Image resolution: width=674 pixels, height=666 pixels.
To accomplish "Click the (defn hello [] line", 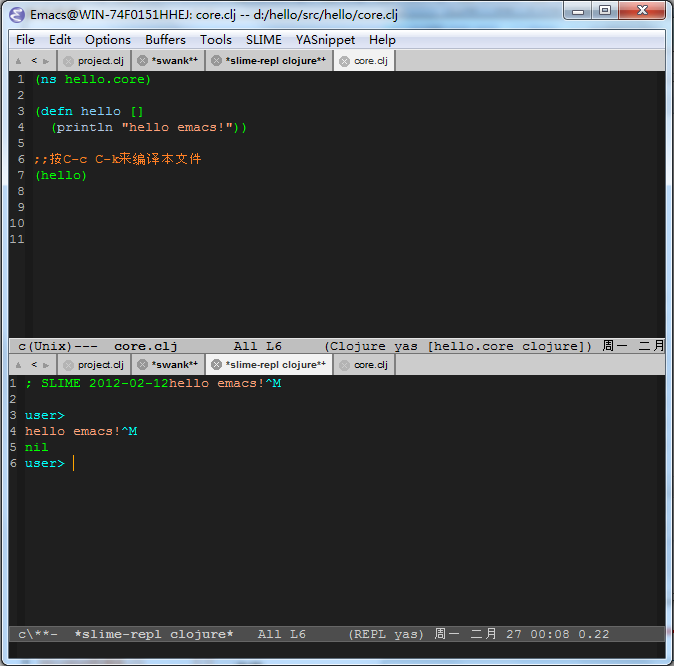I will tap(89, 111).
